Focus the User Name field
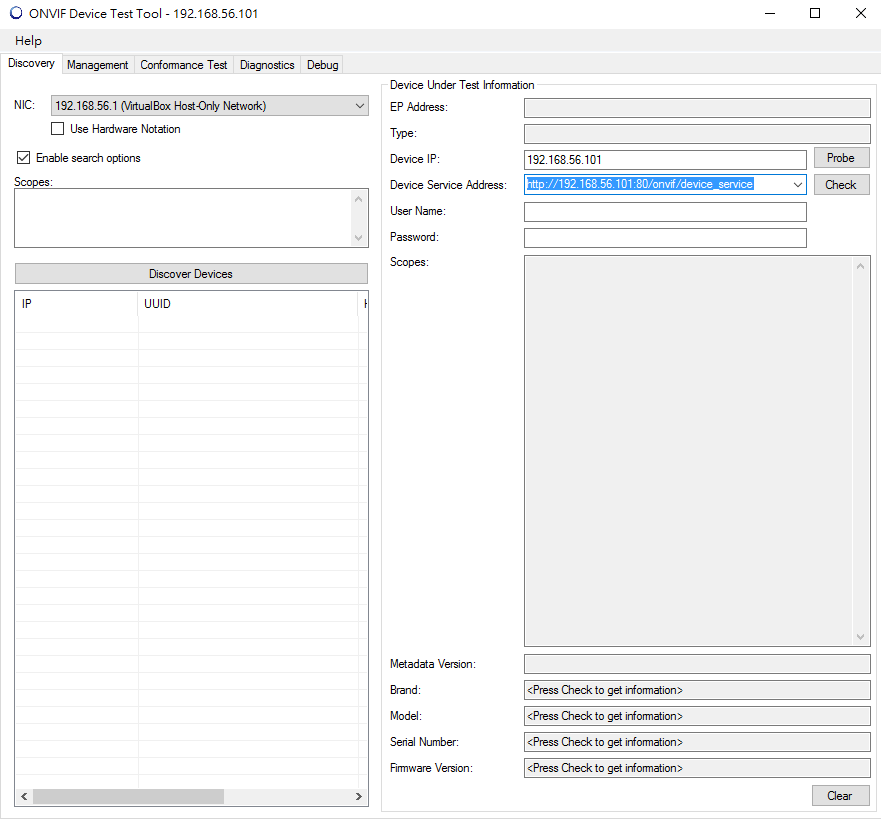Screen dimensions: 881x819 tap(665, 212)
